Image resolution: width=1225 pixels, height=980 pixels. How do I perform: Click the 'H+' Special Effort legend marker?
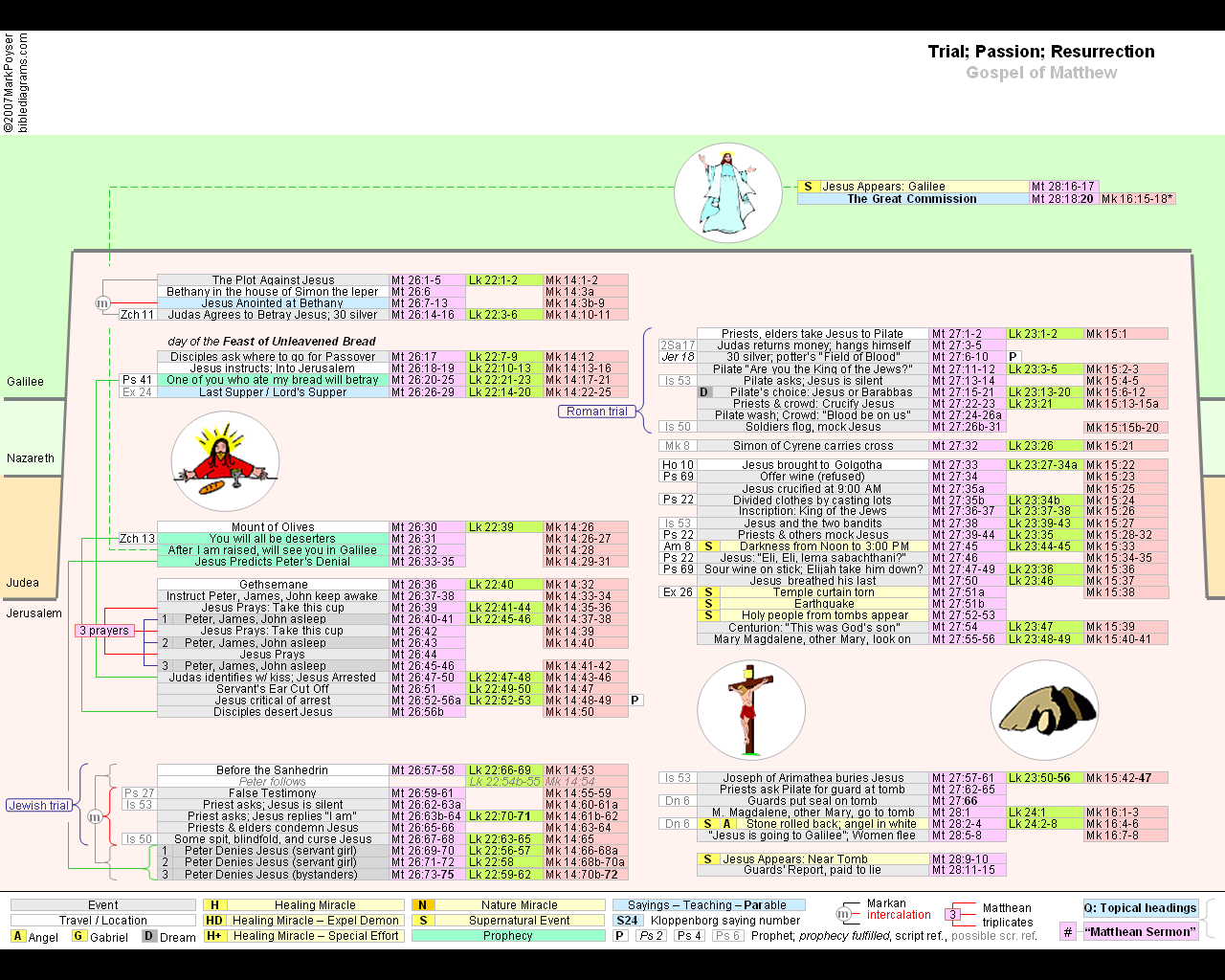pyautogui.click(x=214, y=935)
